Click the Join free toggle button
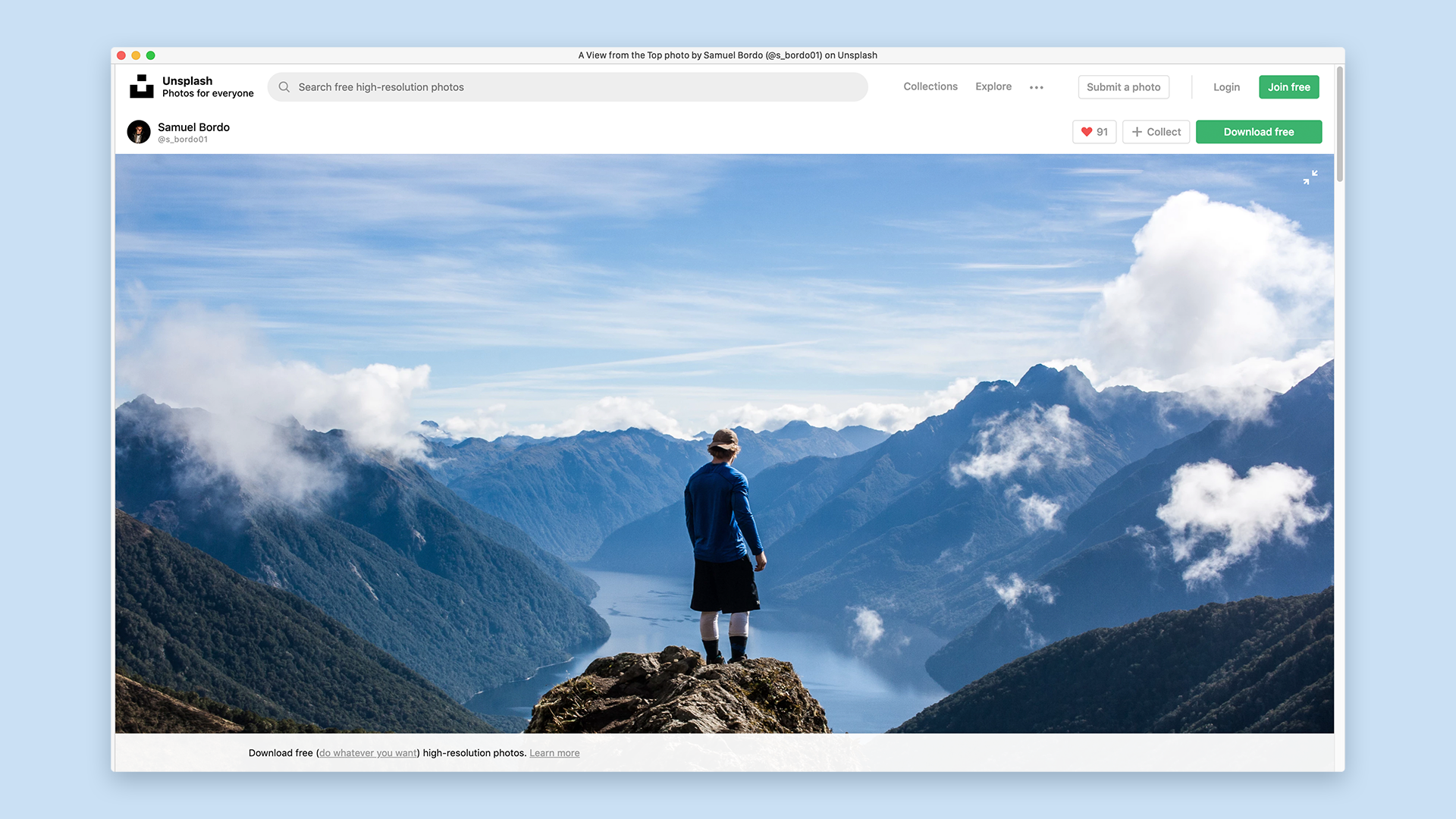1456x819 pixels. (x=1289, y=87)
